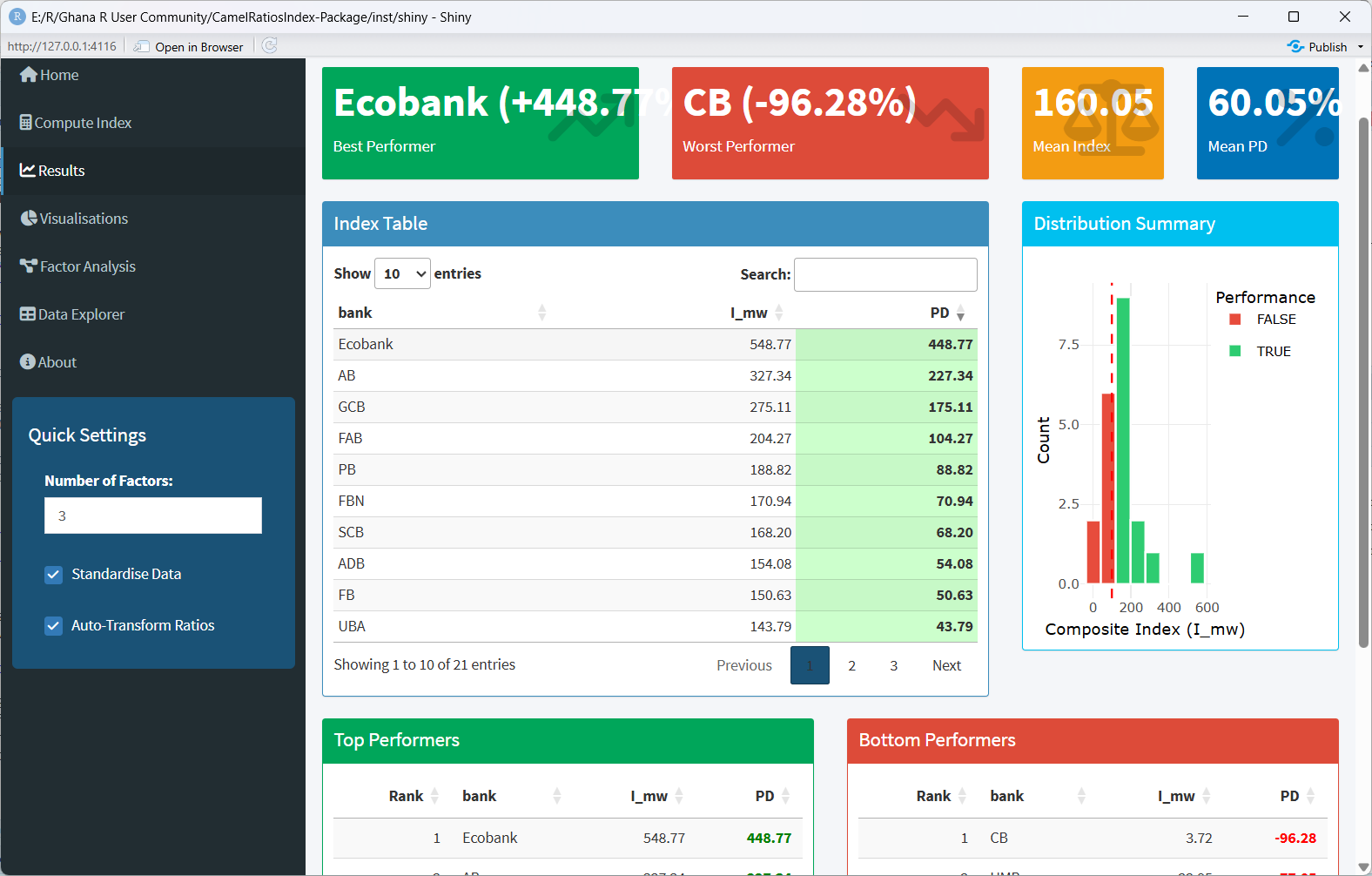Click Next in Index Table pagination

point(946,665)
